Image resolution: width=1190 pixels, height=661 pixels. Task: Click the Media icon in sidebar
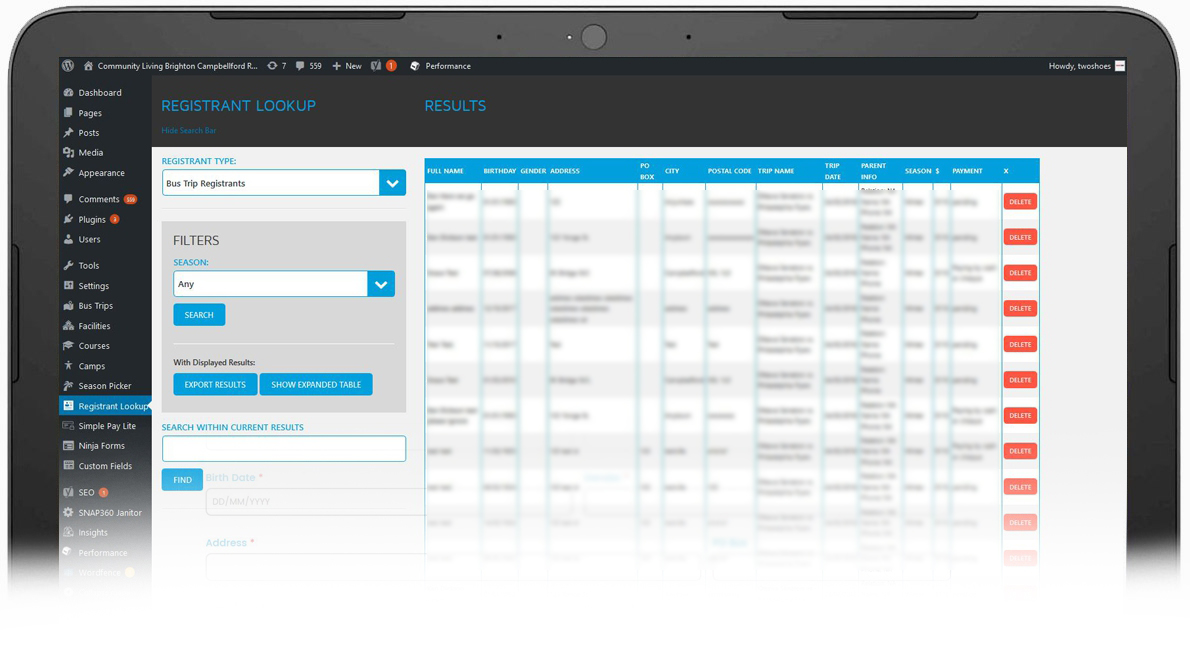pos(68,153)
